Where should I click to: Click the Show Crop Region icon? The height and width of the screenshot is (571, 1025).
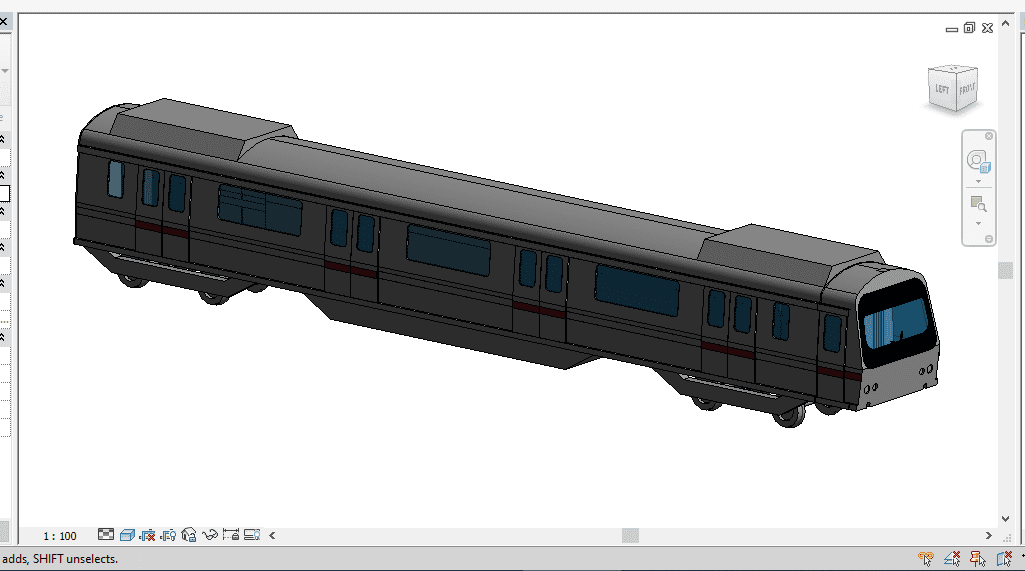click(x=168, y=535)
